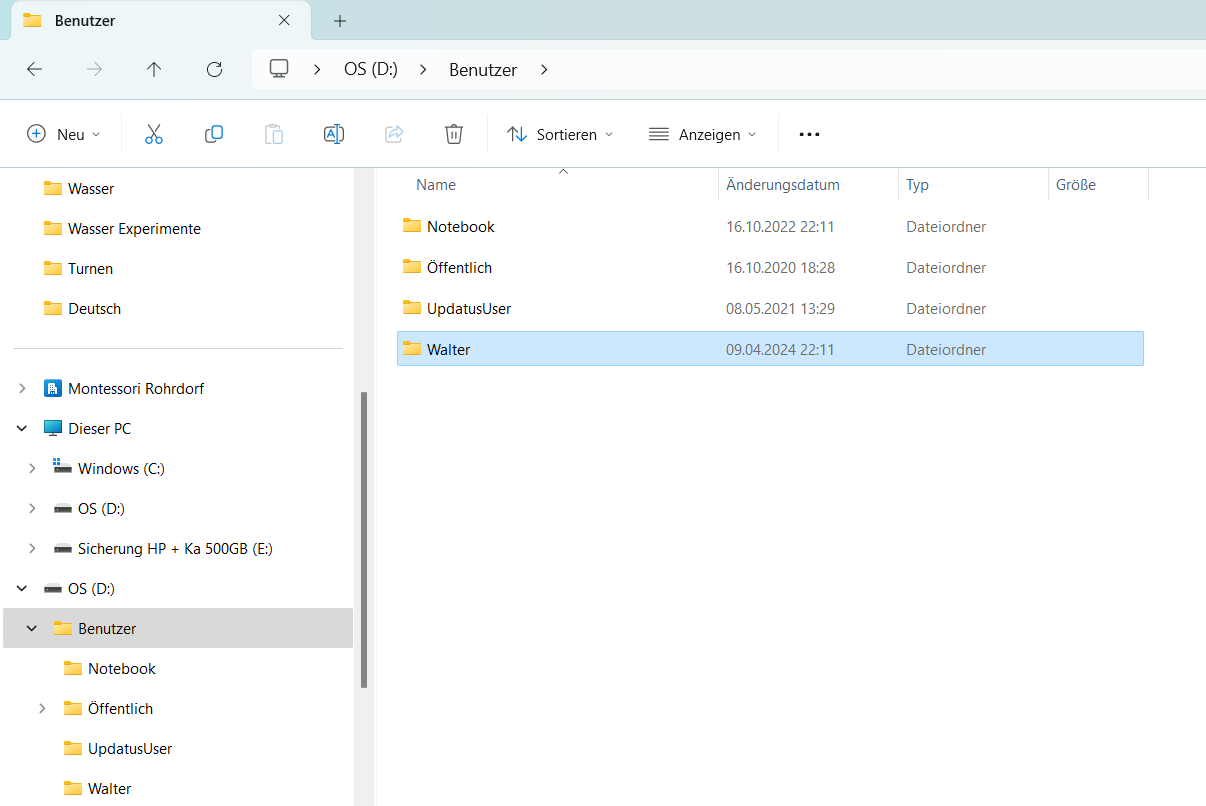Click Notebook's date 16.10.2022 22:11
The image size is (1206, 806).
(780, 227)
